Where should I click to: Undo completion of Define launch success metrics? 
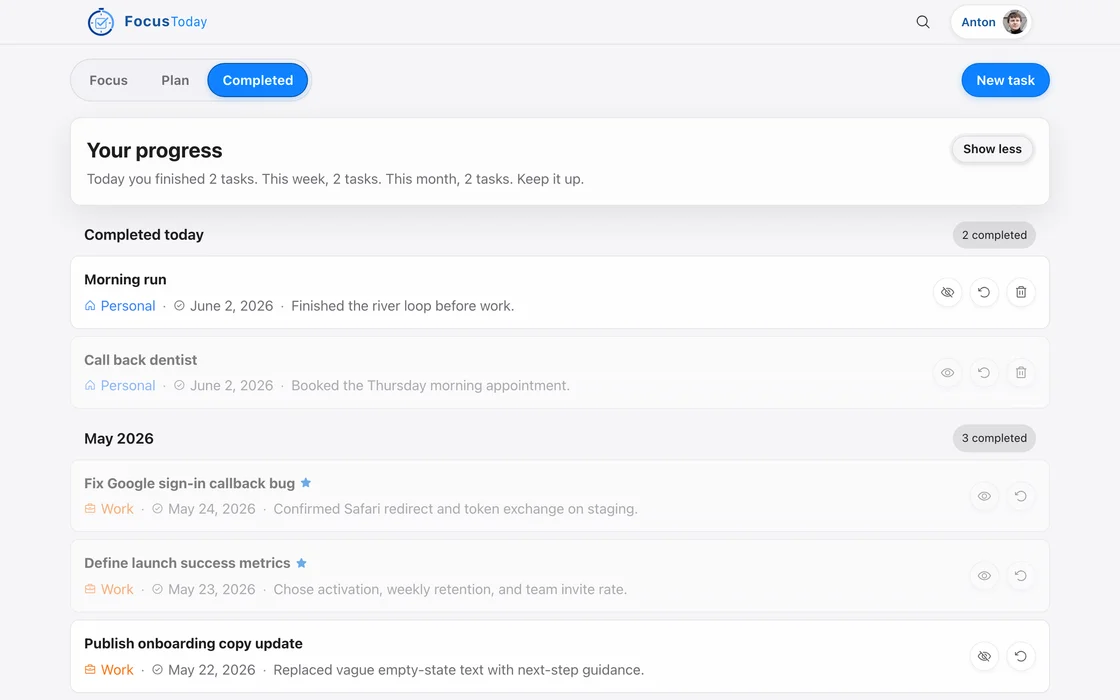pyautogui.click(x=1021, y=576)
